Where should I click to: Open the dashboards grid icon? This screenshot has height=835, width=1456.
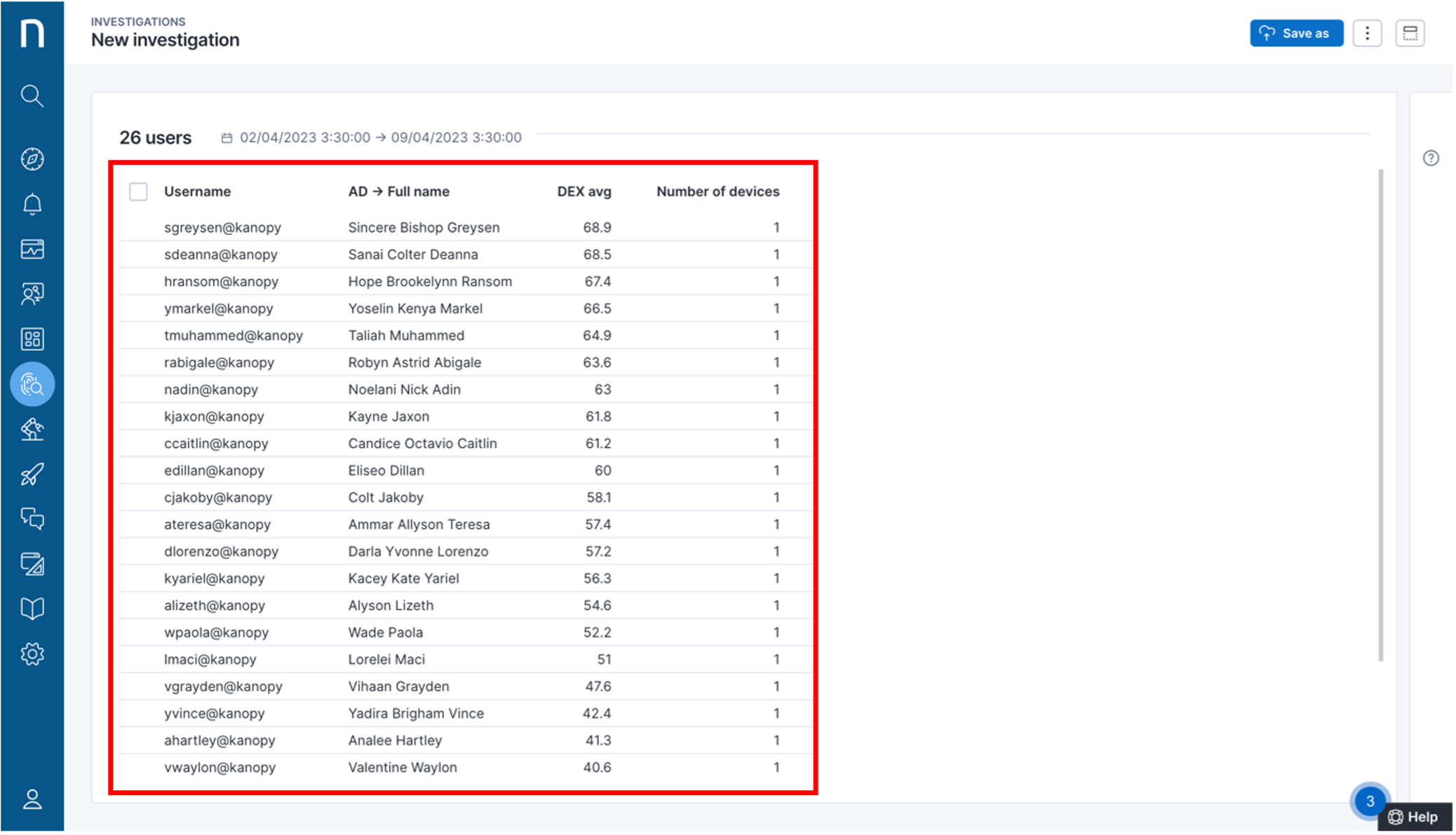point(32,339)
